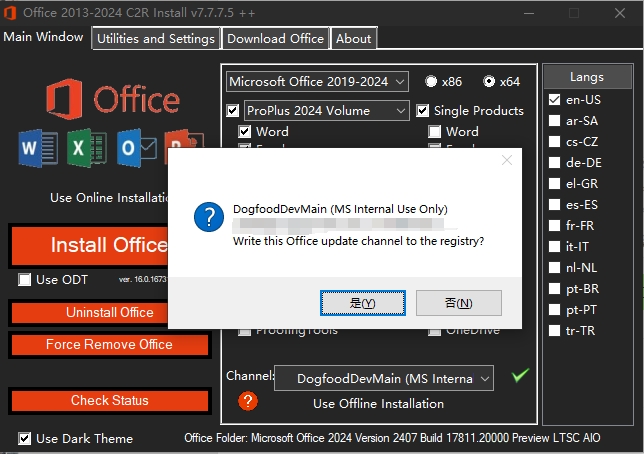This screenshot has width=644, height=454.
Task: Select the x64 architecture radio button
Action: (x=489, y=81)
